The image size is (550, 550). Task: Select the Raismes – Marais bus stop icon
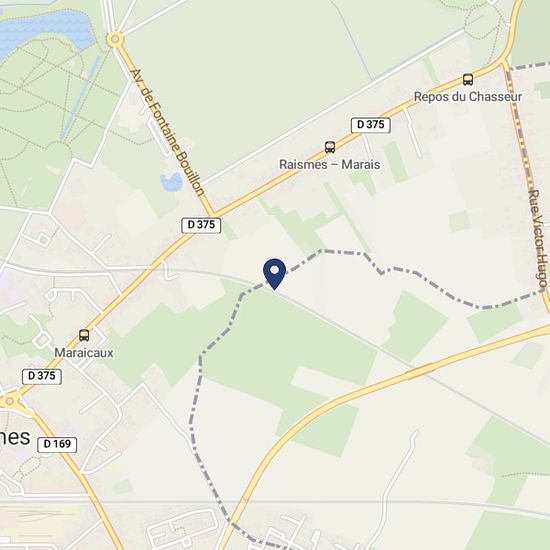coord(330,147)
